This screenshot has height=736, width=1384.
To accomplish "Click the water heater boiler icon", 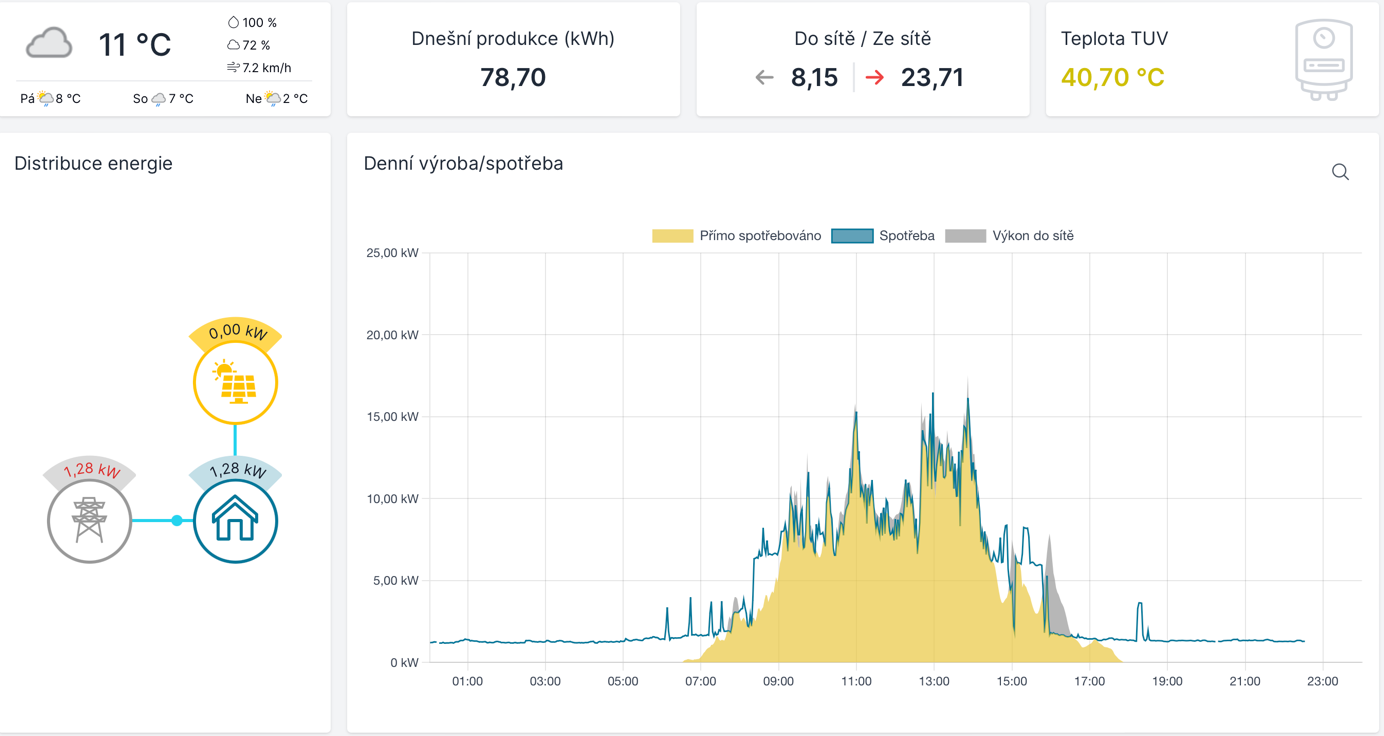I will pyautogui.click(x=1323, y=61).
